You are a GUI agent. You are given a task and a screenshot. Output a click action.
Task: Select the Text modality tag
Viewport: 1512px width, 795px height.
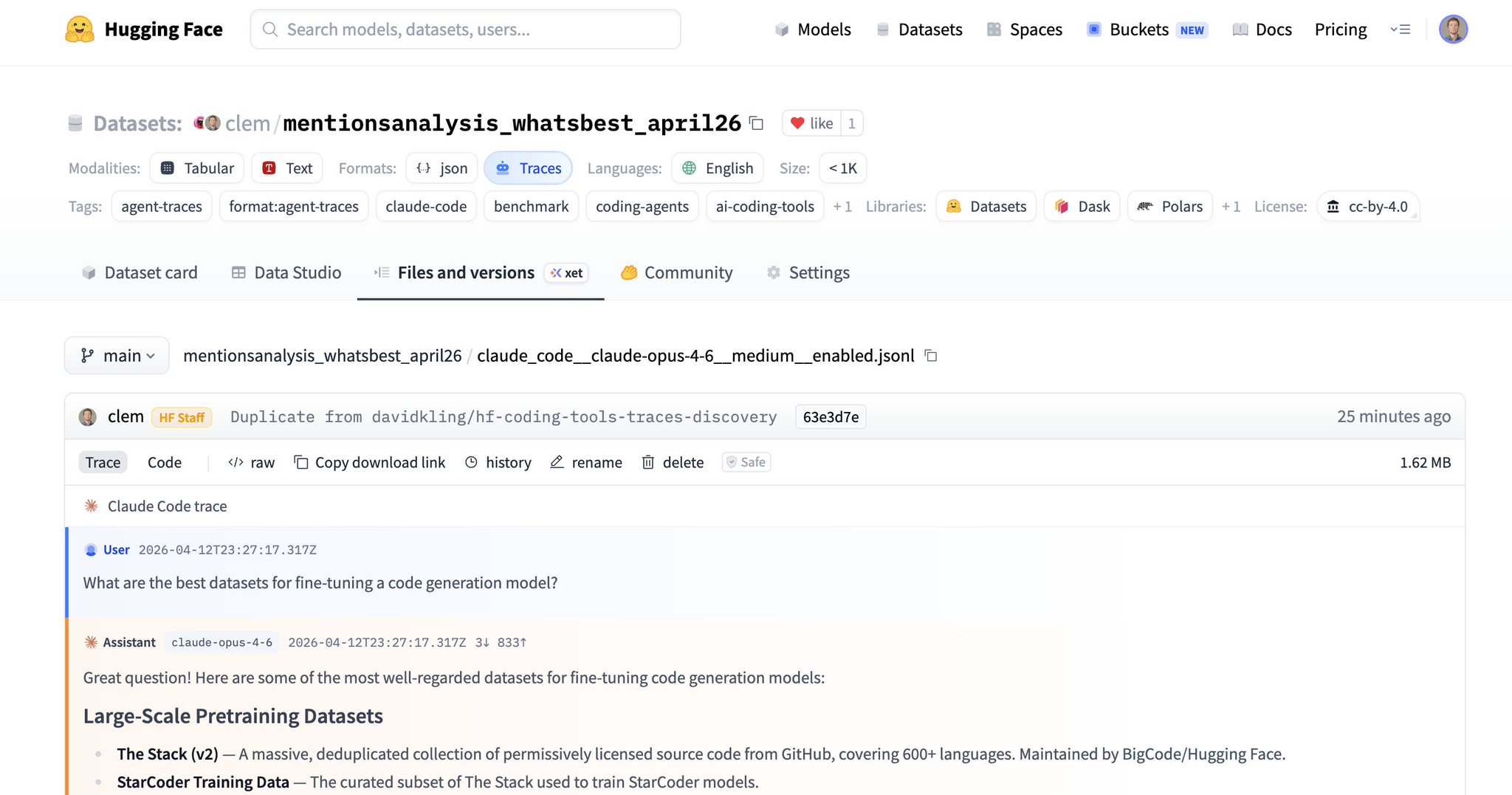[287, 168]
